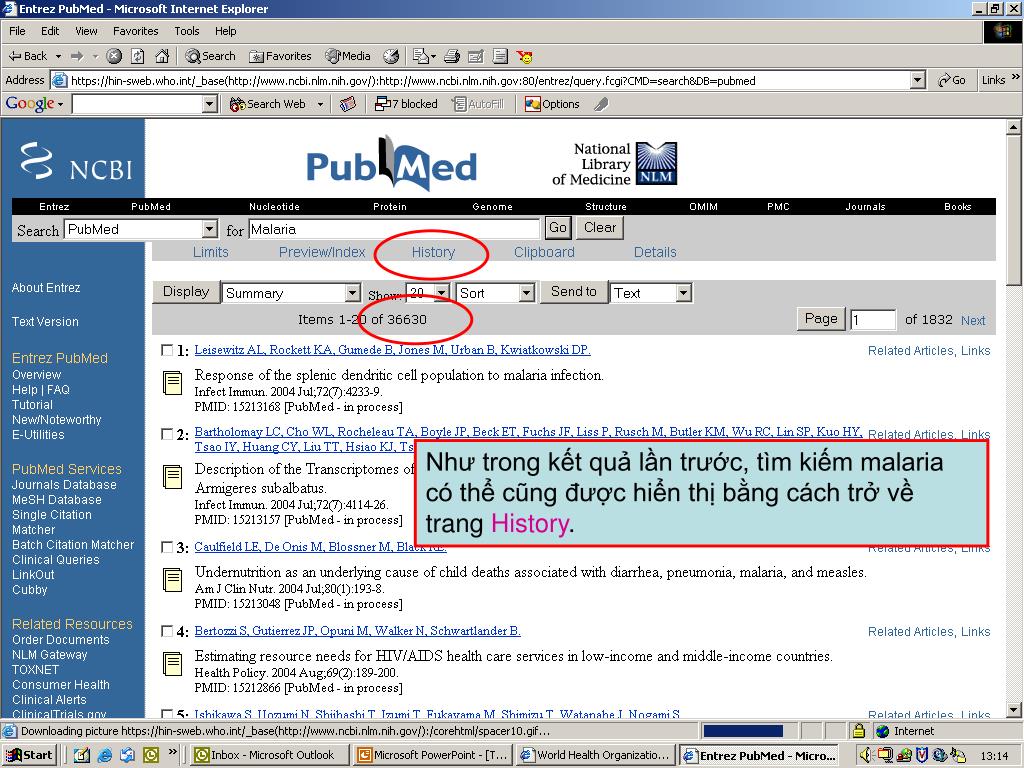Click the NLM National Library of Medicine logo
Image resolution: width=1024 pixels, height=768 pixels.
coord(656,163)
